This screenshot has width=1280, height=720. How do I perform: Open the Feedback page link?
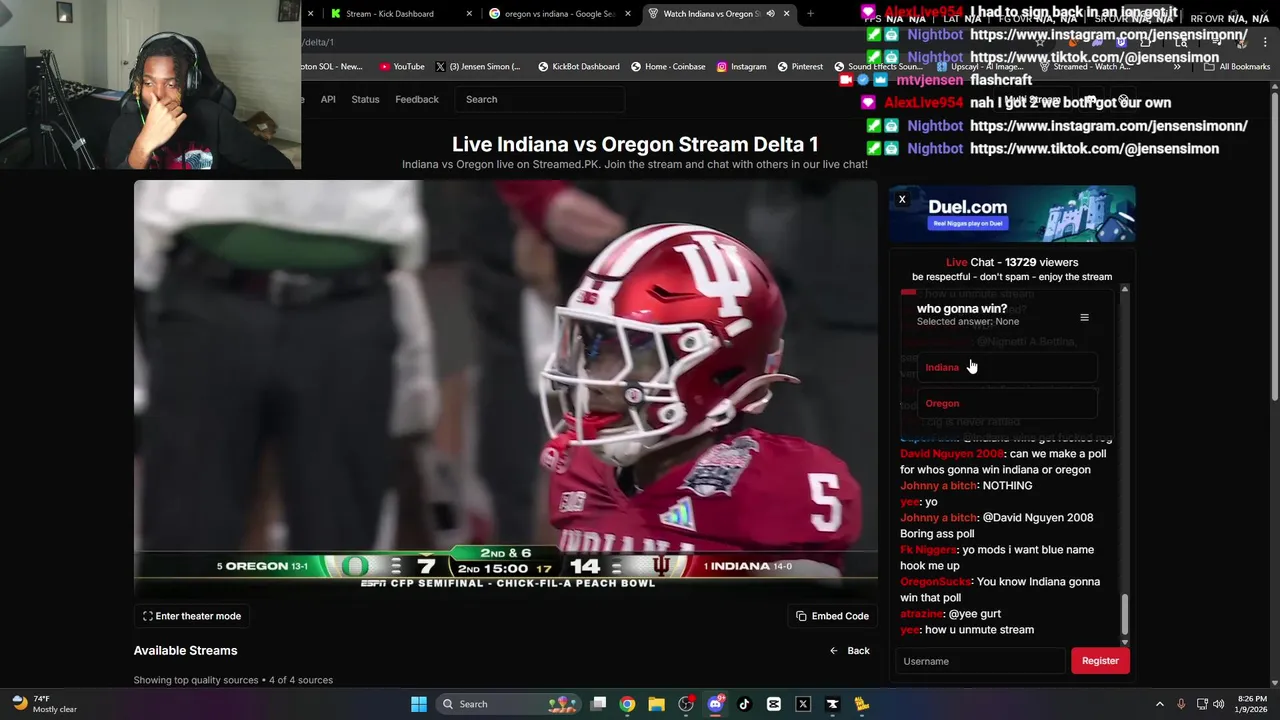pyautogui.click(x=417, y=99)
